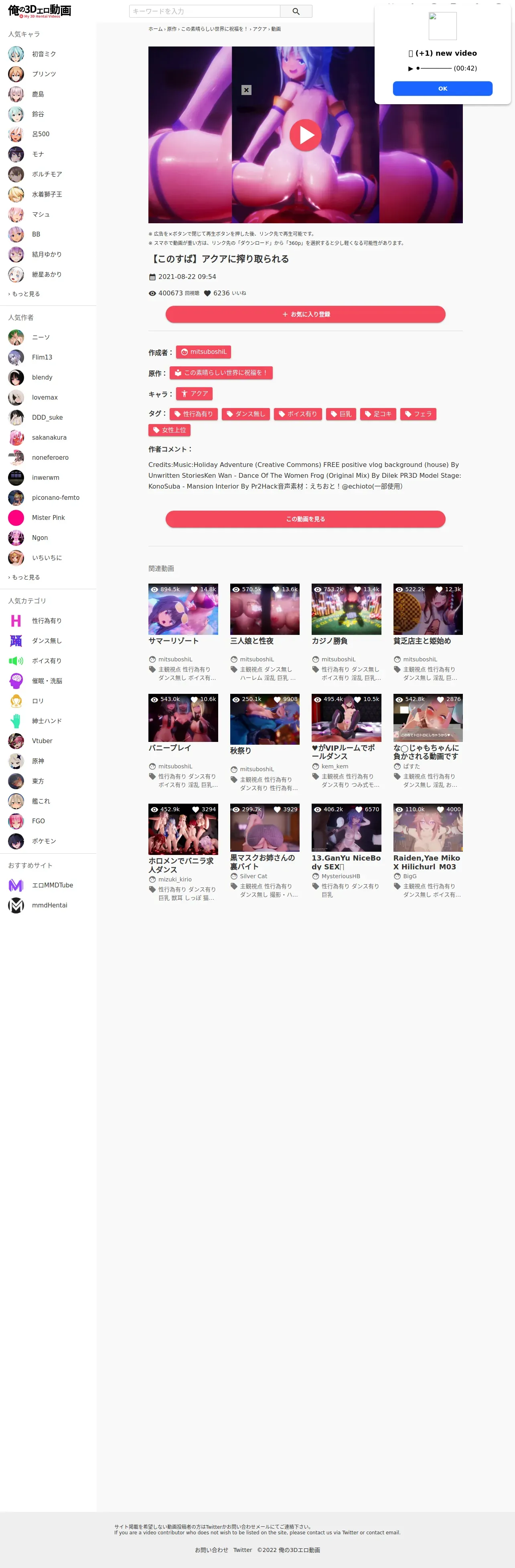Click the site logo at top left
Image resolution: width=515 pixels, height=1568 pixels.
(x=40, y=11)
